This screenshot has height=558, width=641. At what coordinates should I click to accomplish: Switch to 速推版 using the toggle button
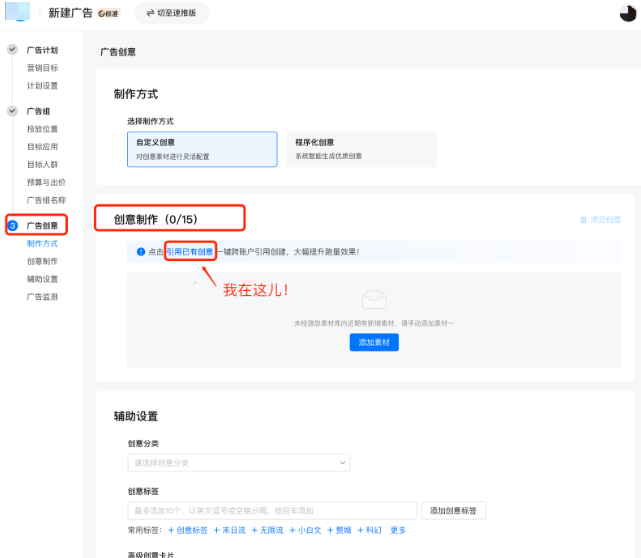pos(172,13)
